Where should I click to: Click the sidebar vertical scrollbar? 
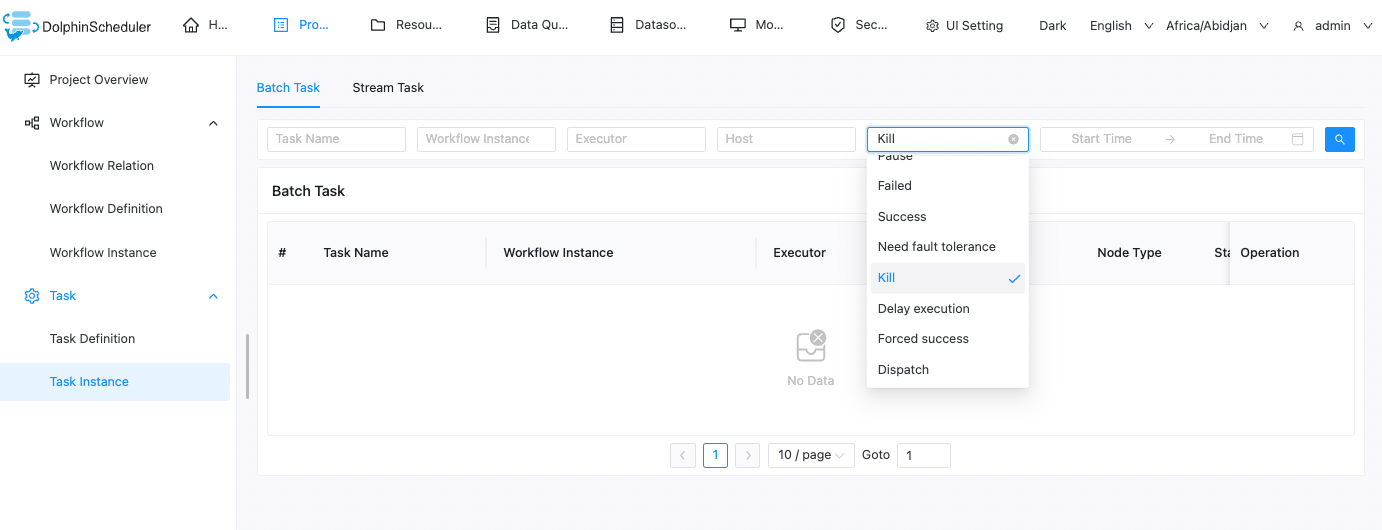(x=247, y=366)
